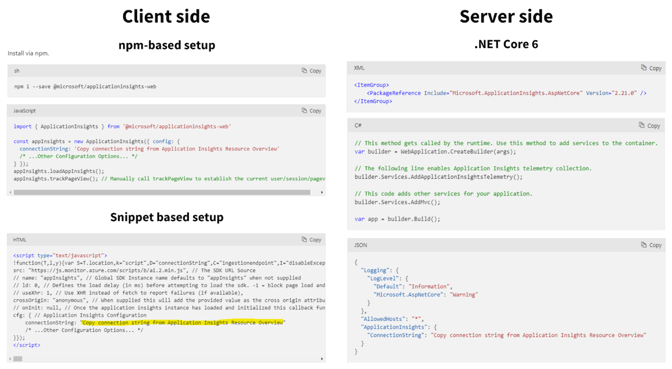Click 'var builder = WebApplication.CreateBuilder(args);' line
The image size is (672, 369).
[x=435, y=151]
